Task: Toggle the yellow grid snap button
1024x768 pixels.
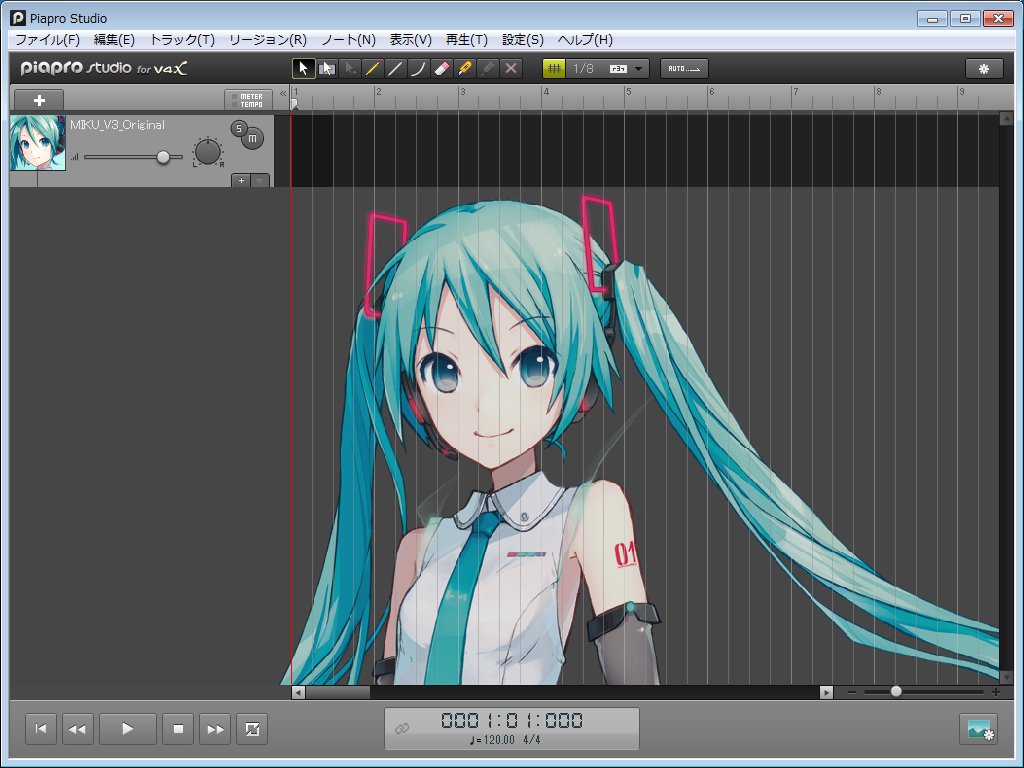Action: 554,69
